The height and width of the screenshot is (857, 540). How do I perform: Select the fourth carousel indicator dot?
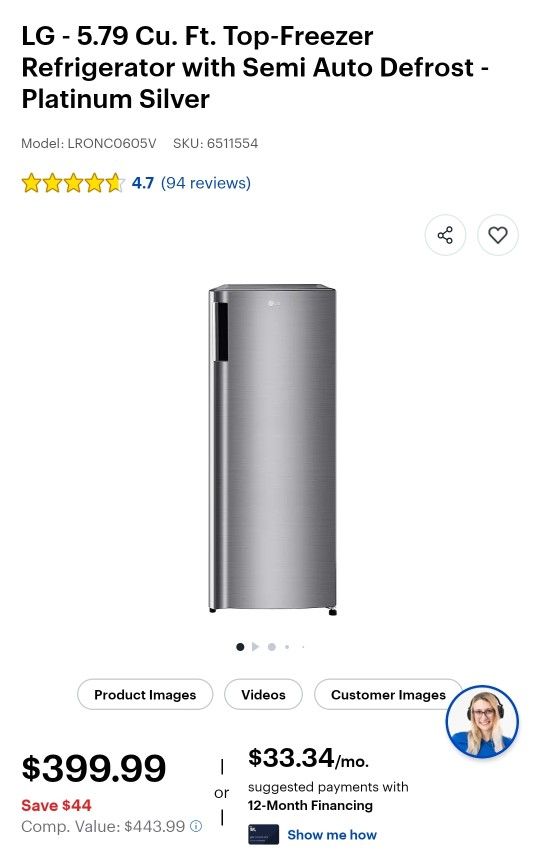pos(287,647)
